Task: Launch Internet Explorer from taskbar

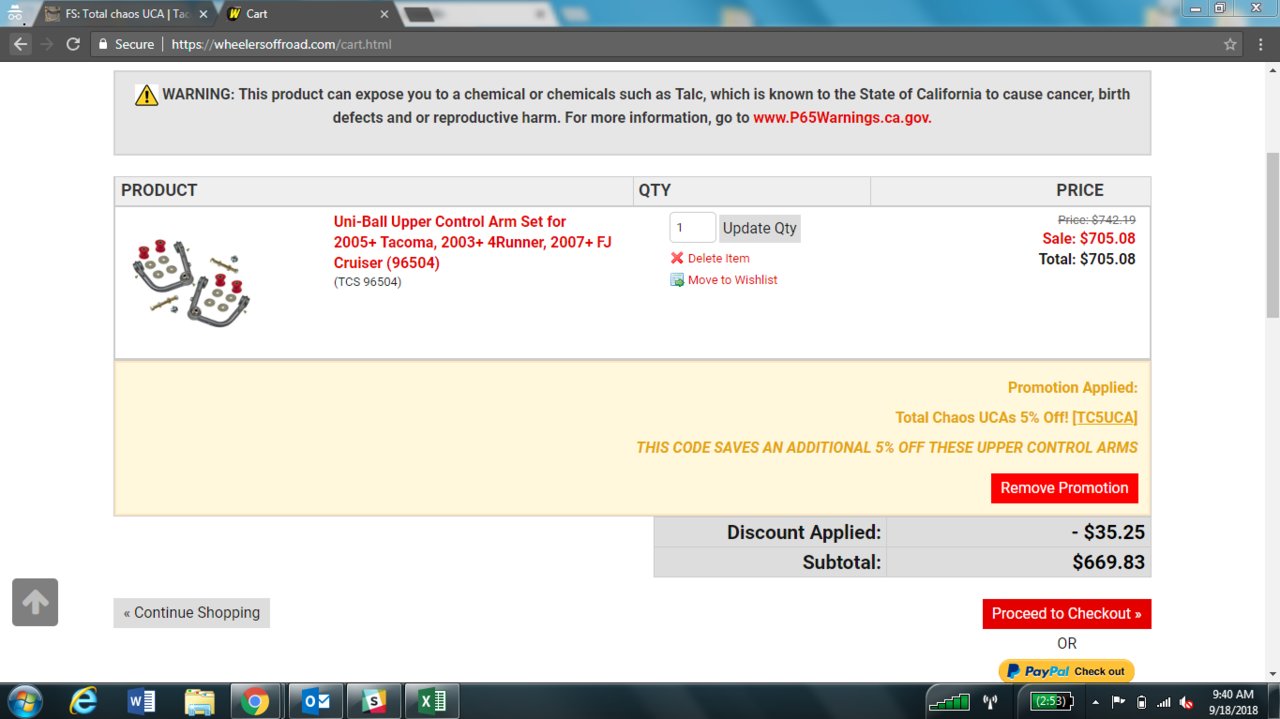Action: [x=84, y=701]
